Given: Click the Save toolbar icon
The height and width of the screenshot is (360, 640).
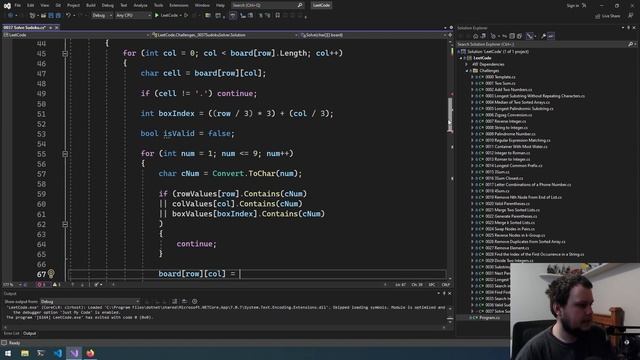Looking at the screenshot, I should (x=51, y=15).
